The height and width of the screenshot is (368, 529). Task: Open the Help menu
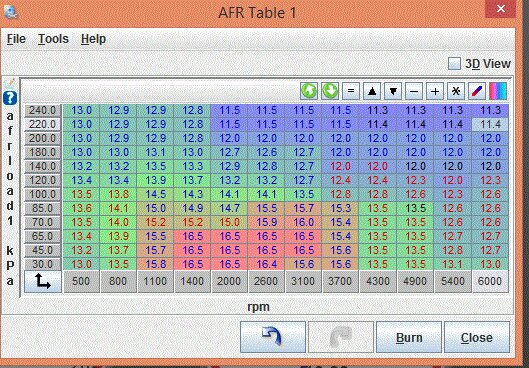tap(93, 39)
